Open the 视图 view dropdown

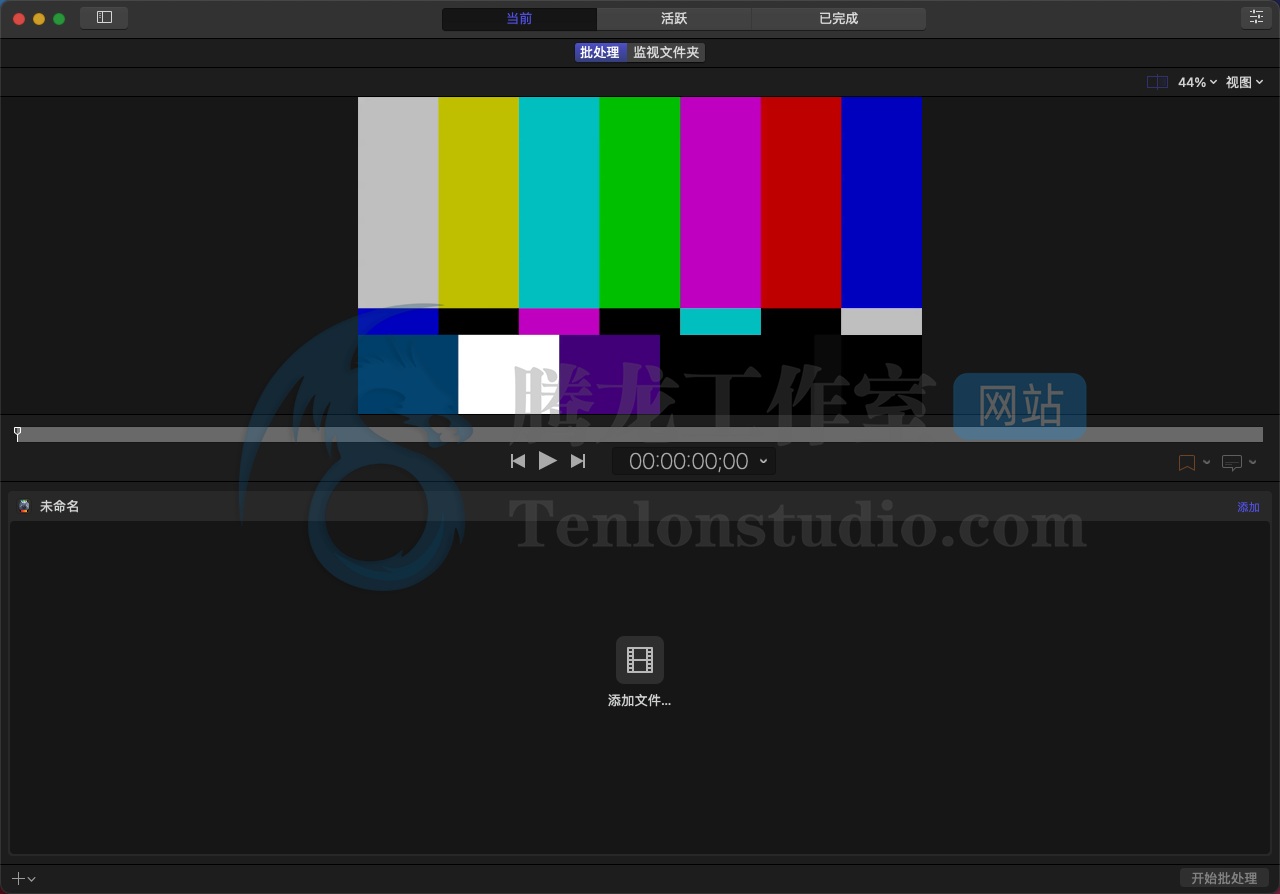[1245, 82]
